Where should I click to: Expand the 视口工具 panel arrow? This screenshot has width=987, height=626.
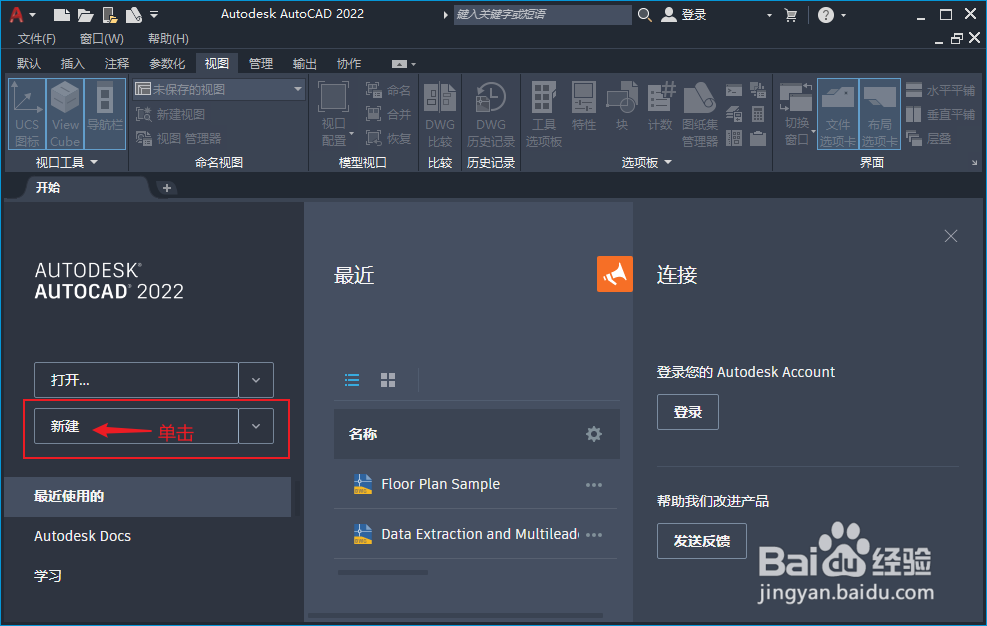[94, 162]
